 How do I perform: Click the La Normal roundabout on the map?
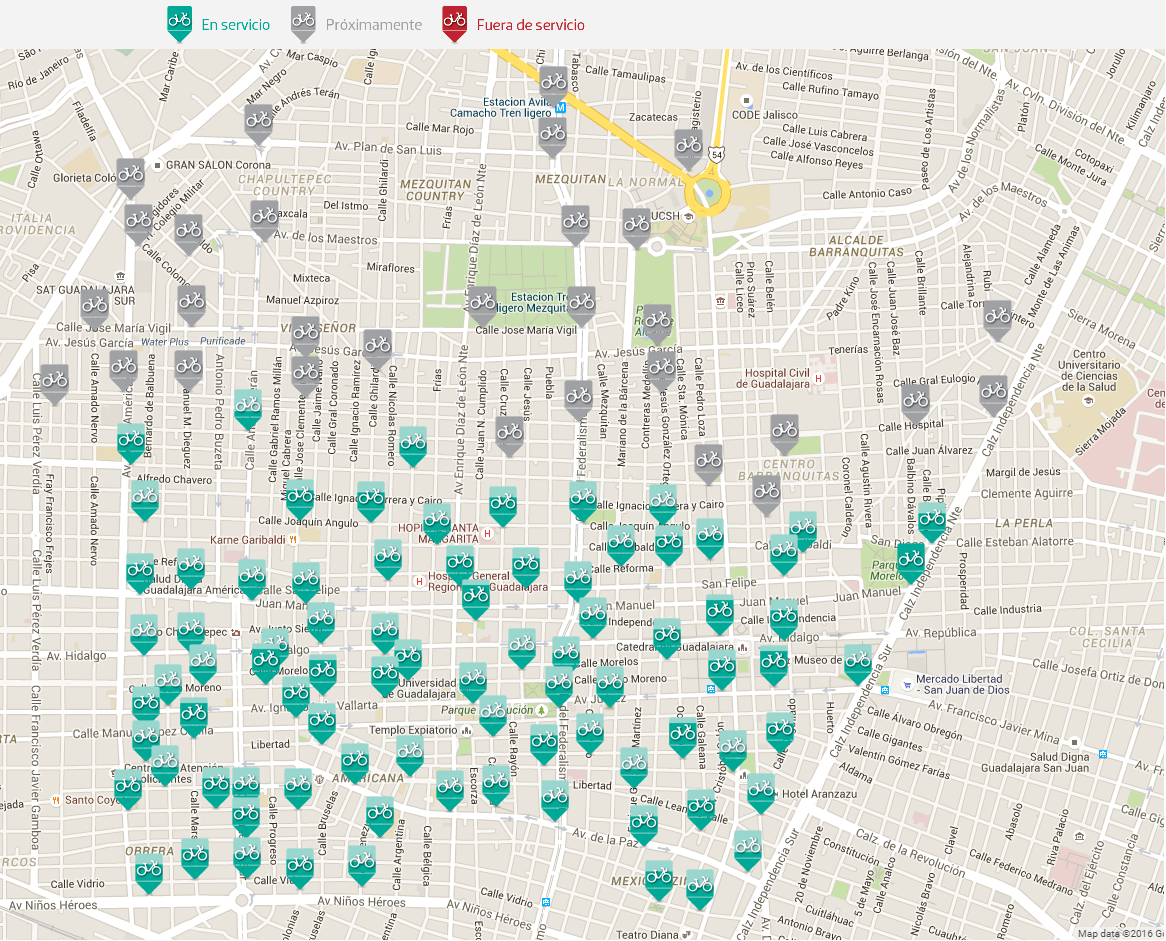pos(710,193)
